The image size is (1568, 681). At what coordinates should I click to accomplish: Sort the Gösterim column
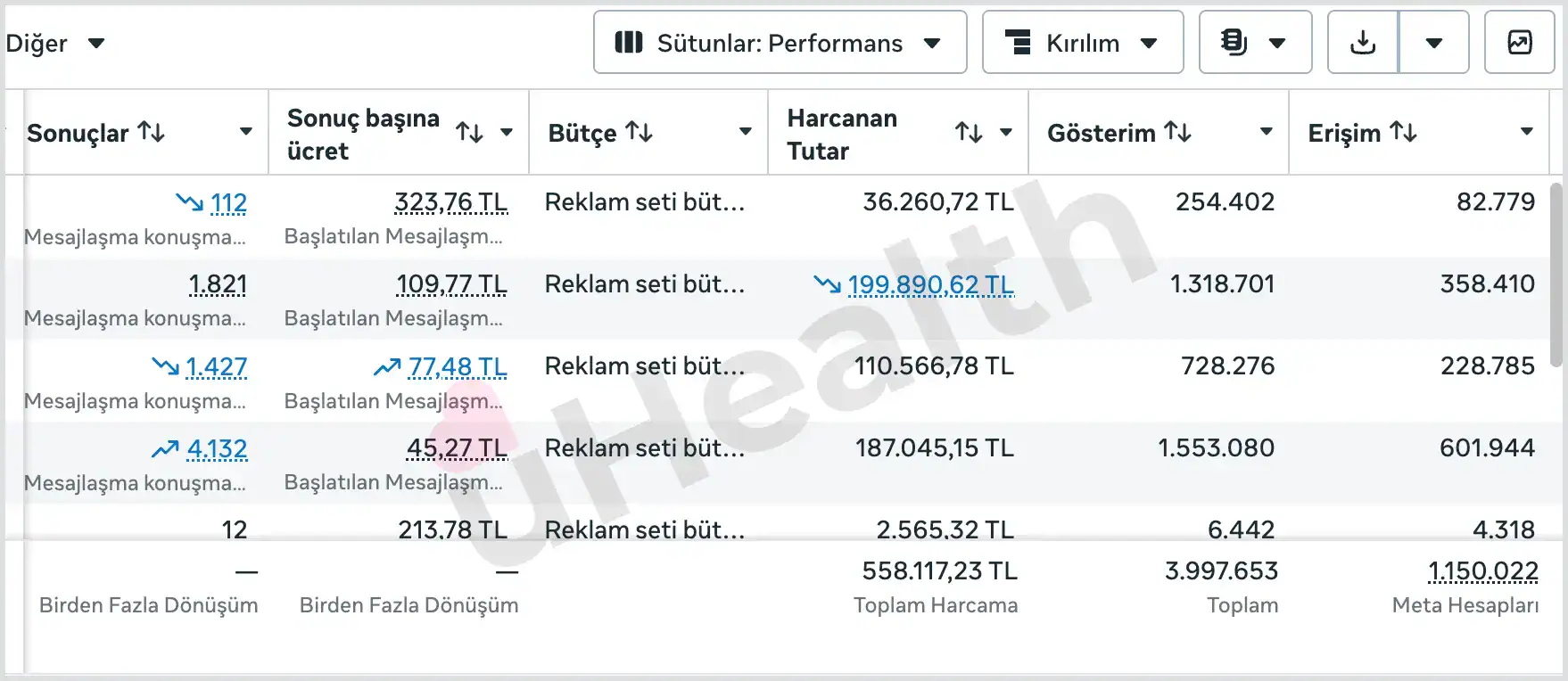click(x=1178, y=132)
